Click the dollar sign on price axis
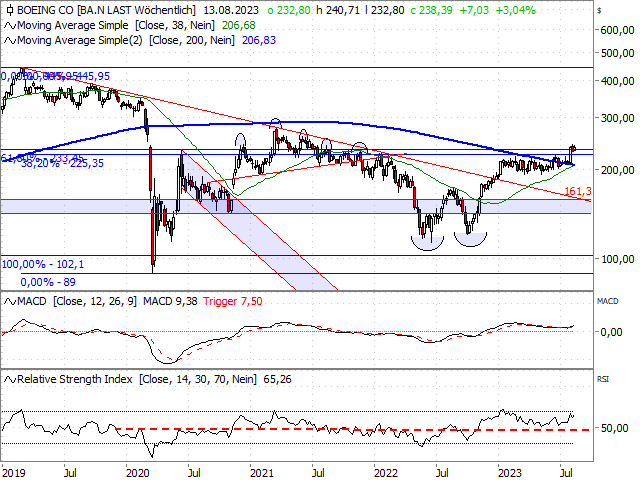The width and height of the screenshot is (640, 480). click(x=599, y=11)
